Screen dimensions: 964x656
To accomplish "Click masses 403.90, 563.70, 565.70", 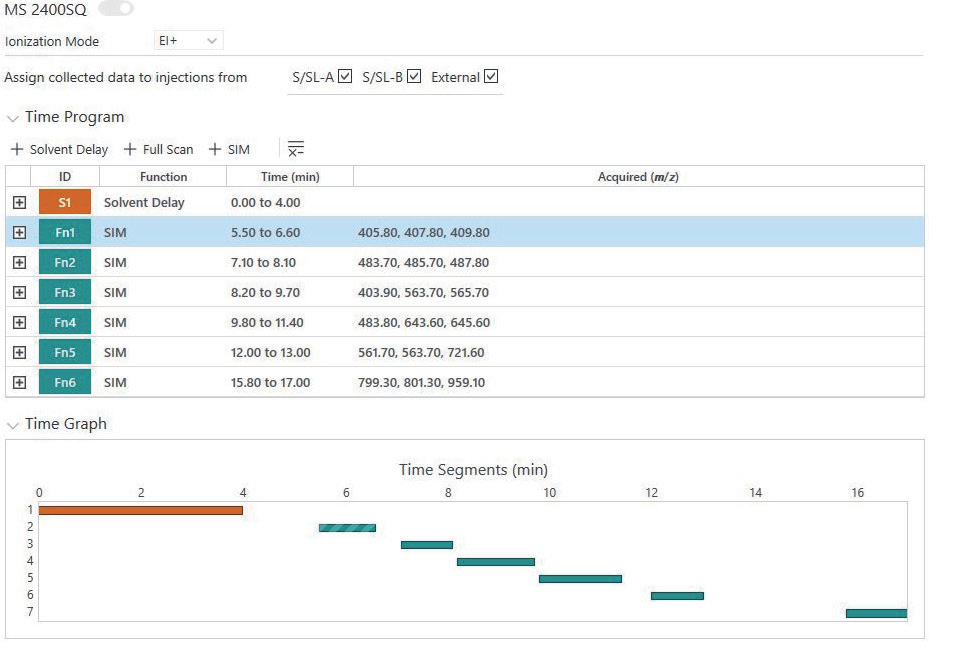I will [x=424, y=293].
